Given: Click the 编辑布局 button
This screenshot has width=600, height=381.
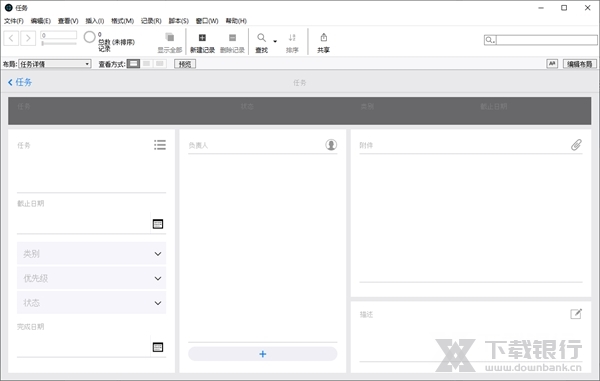Looking at the screenshot, I should click(x=580, y=64).
